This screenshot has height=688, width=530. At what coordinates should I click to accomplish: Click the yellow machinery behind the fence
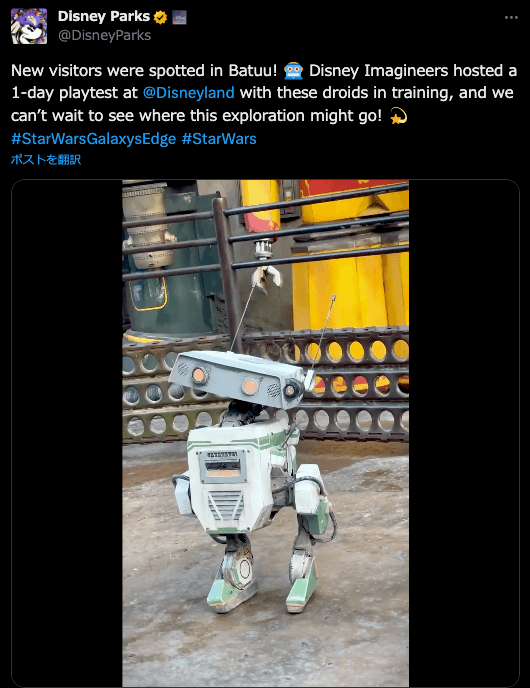(x=351, y=272)
